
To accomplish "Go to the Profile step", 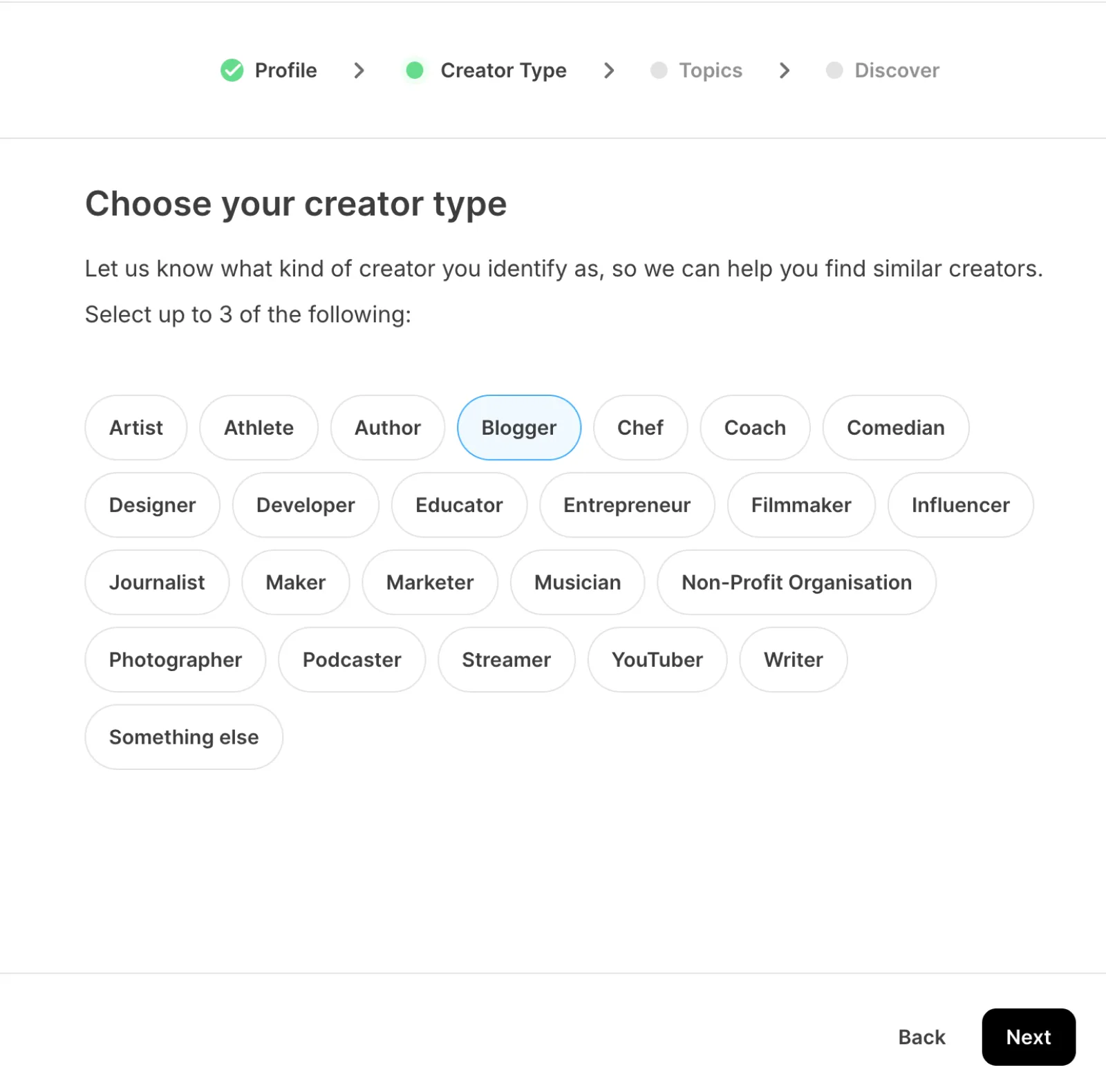I will [x=285, y=70].
